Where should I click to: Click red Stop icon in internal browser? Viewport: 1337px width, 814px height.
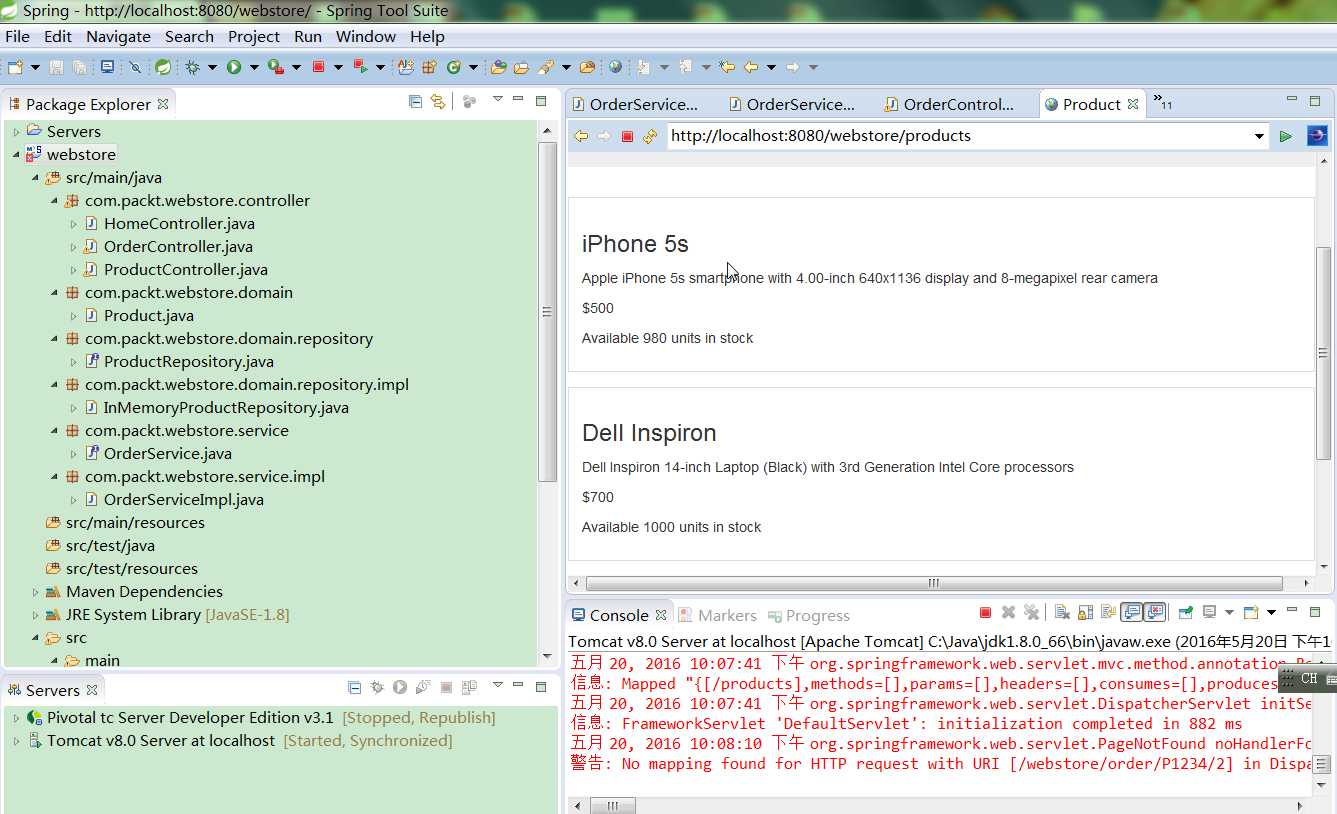(627, 136)
